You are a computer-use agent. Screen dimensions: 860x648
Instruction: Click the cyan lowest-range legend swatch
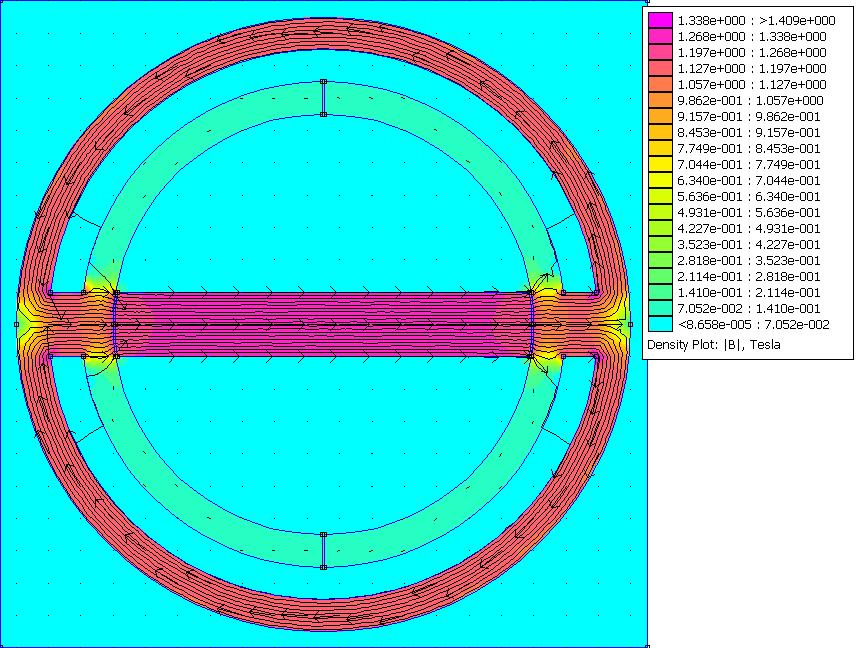[660, 325]
